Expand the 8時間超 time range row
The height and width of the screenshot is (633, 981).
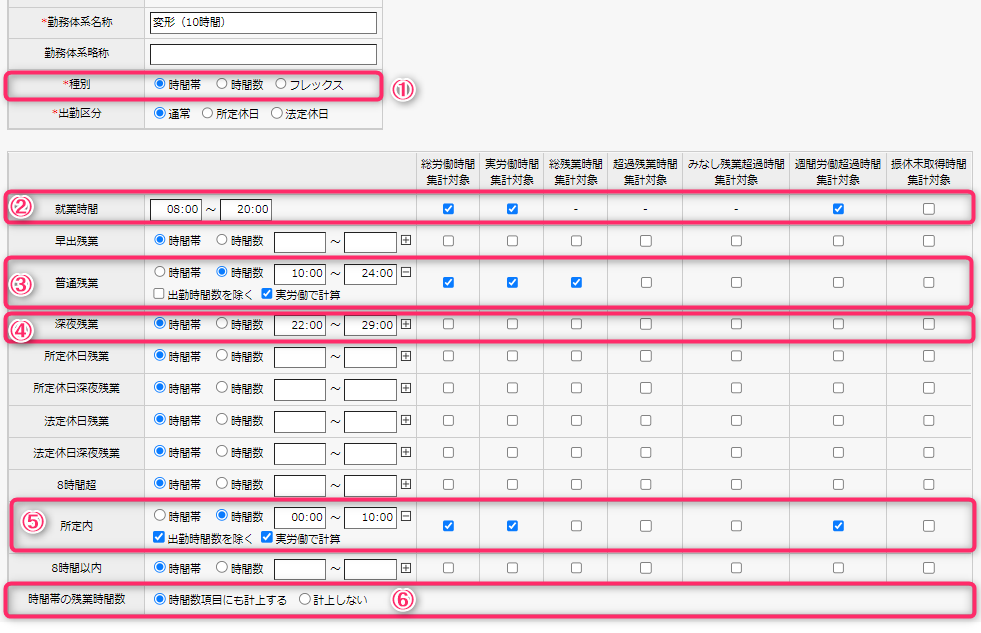tap(405, 485)
